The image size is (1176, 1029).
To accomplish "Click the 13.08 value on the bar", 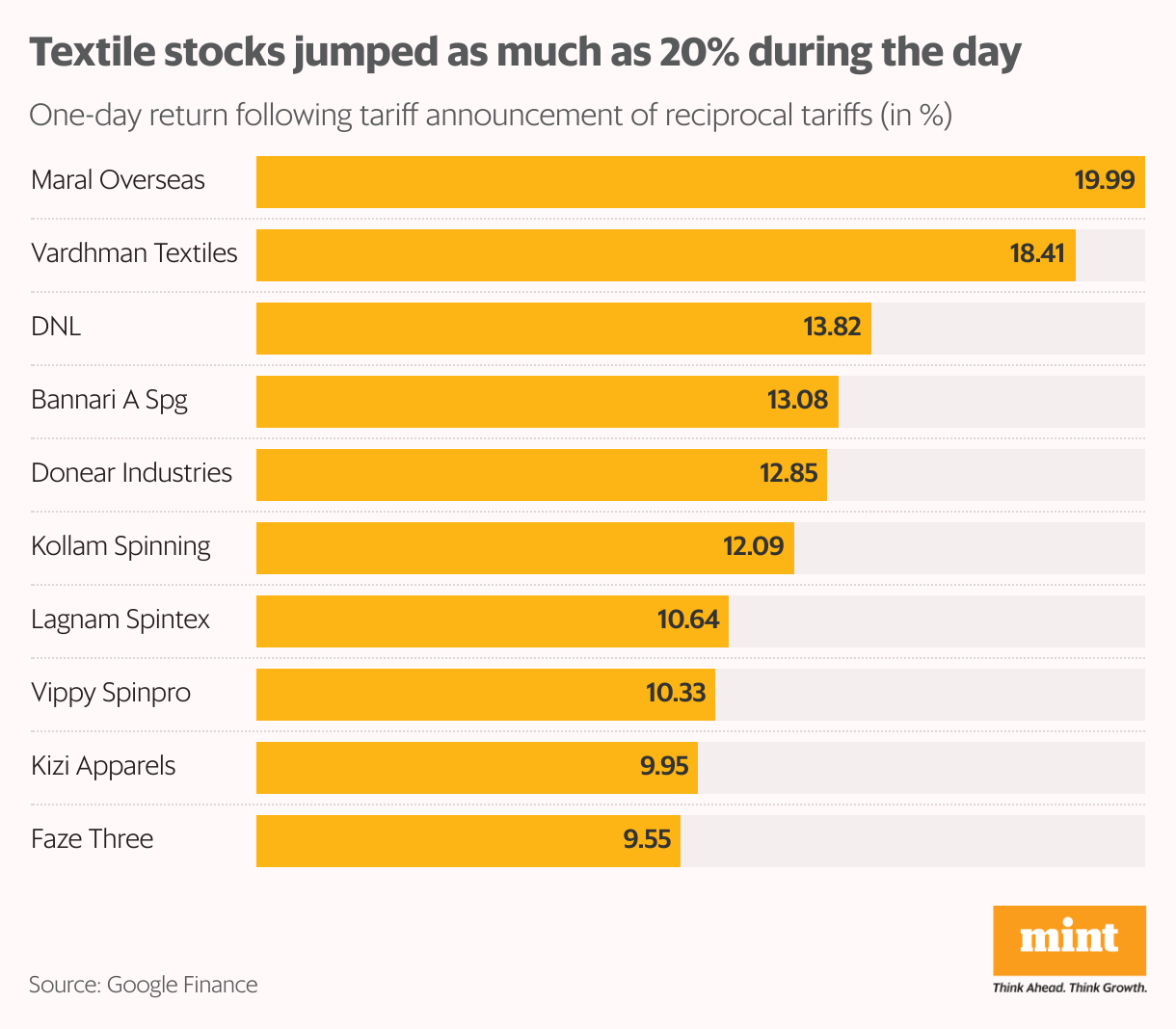I will click(797, 400).
